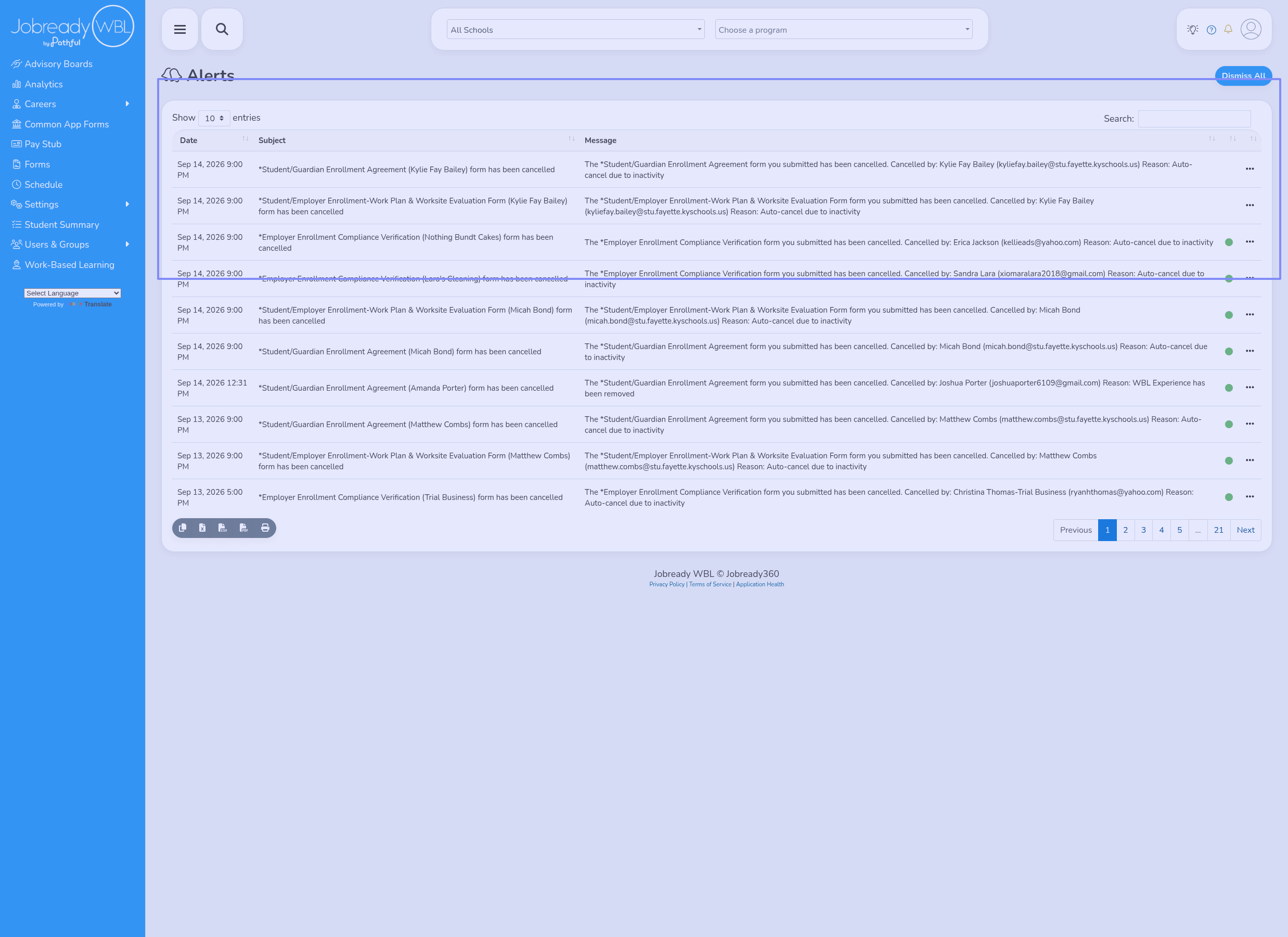Screen dimensions: 1288x937
Task: Open the Choose a program dropdown
Action: [843, 30]
